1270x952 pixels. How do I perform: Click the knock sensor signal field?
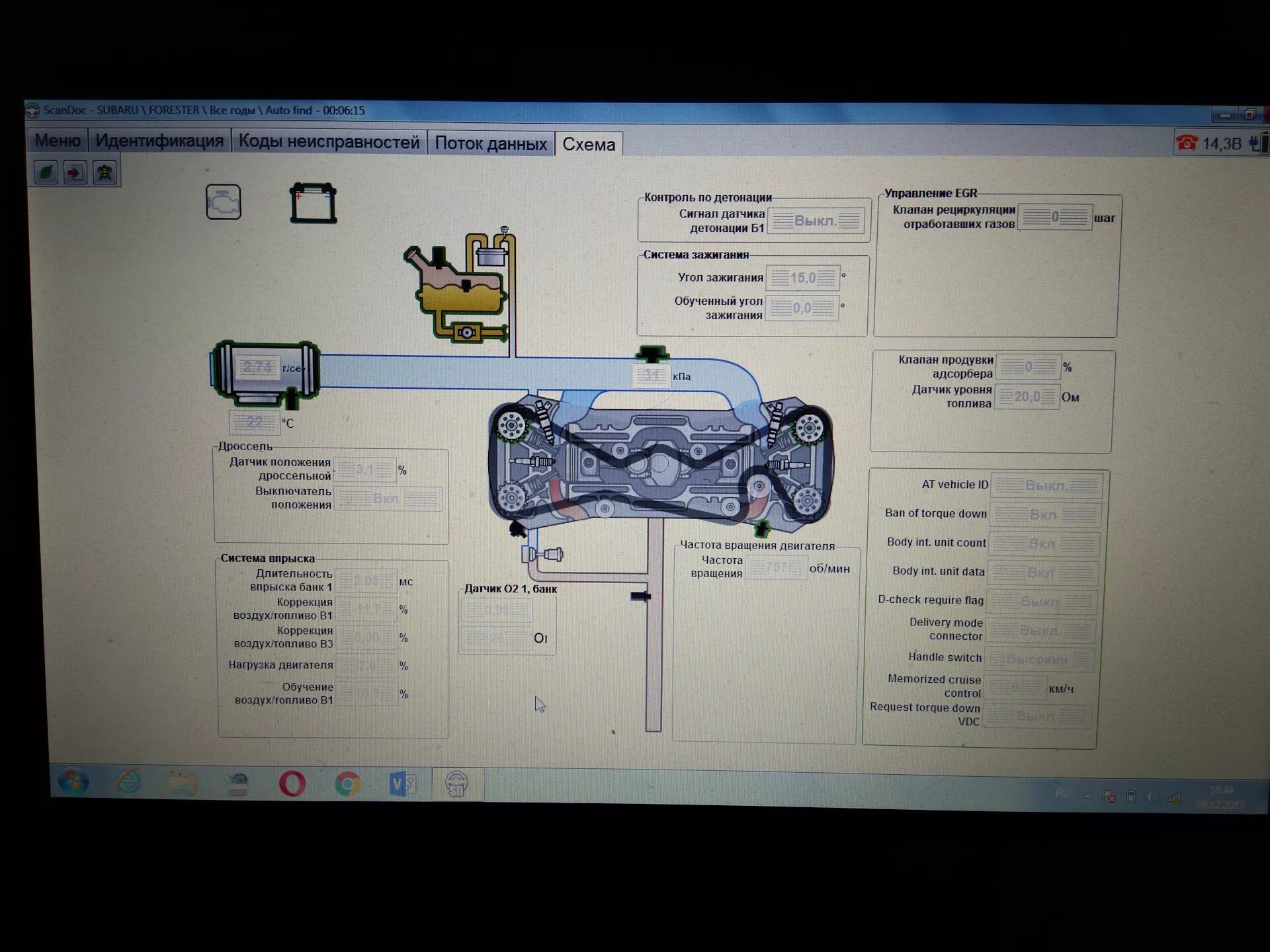816,221
